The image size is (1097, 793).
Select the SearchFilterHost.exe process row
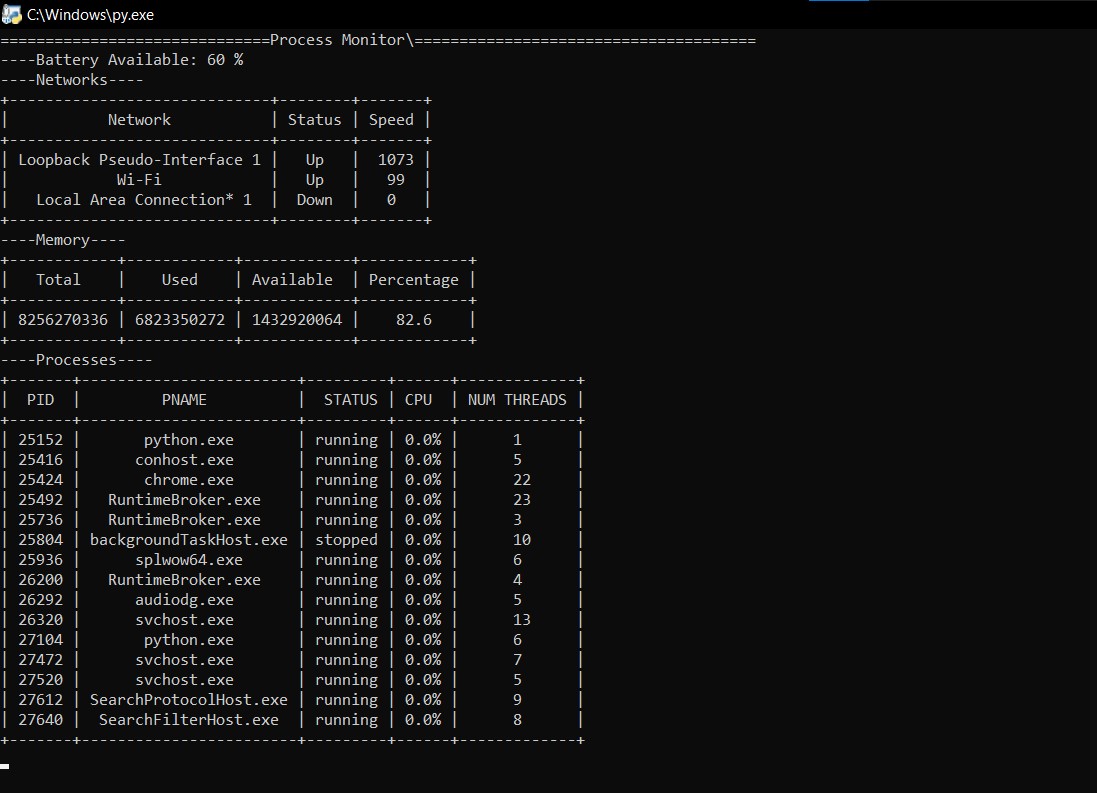(x=188, y=719)
